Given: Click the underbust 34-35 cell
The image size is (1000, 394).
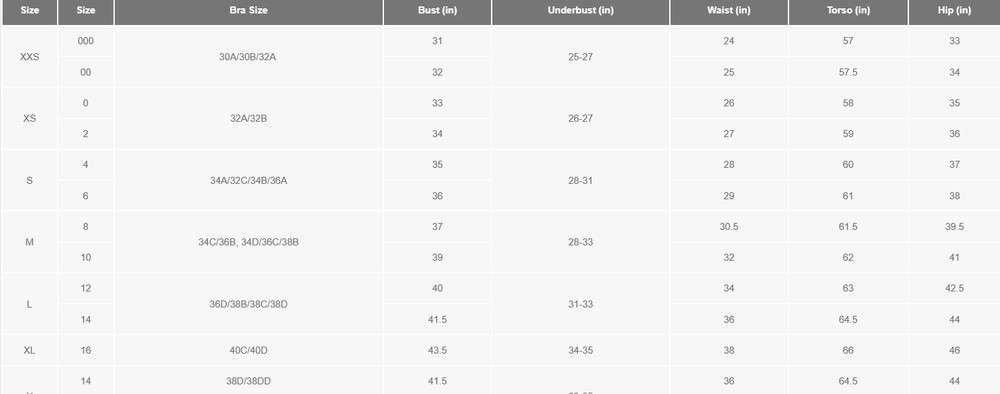Looking at the screenshot, I should tap(580, 351).
